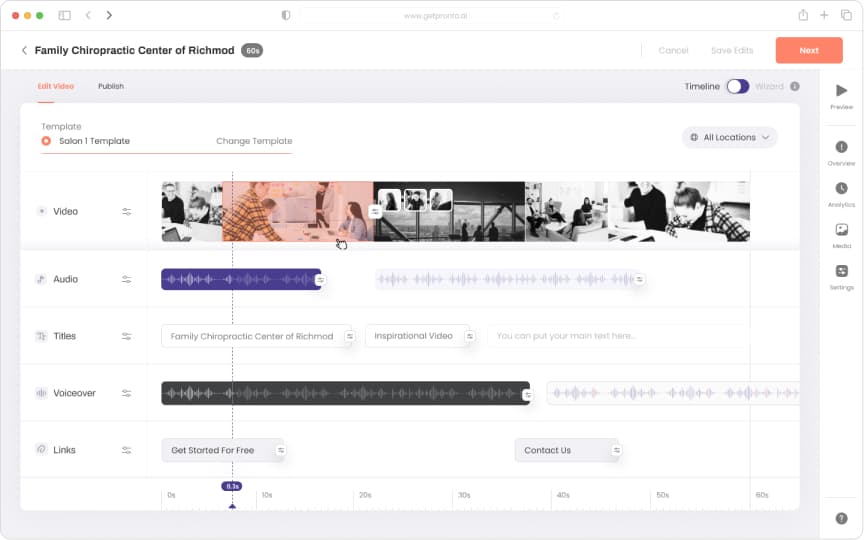The height and width of the screenshot is (540, 864).
Task: Click settings handle on highlighted video clip
Action: (375, 212)
